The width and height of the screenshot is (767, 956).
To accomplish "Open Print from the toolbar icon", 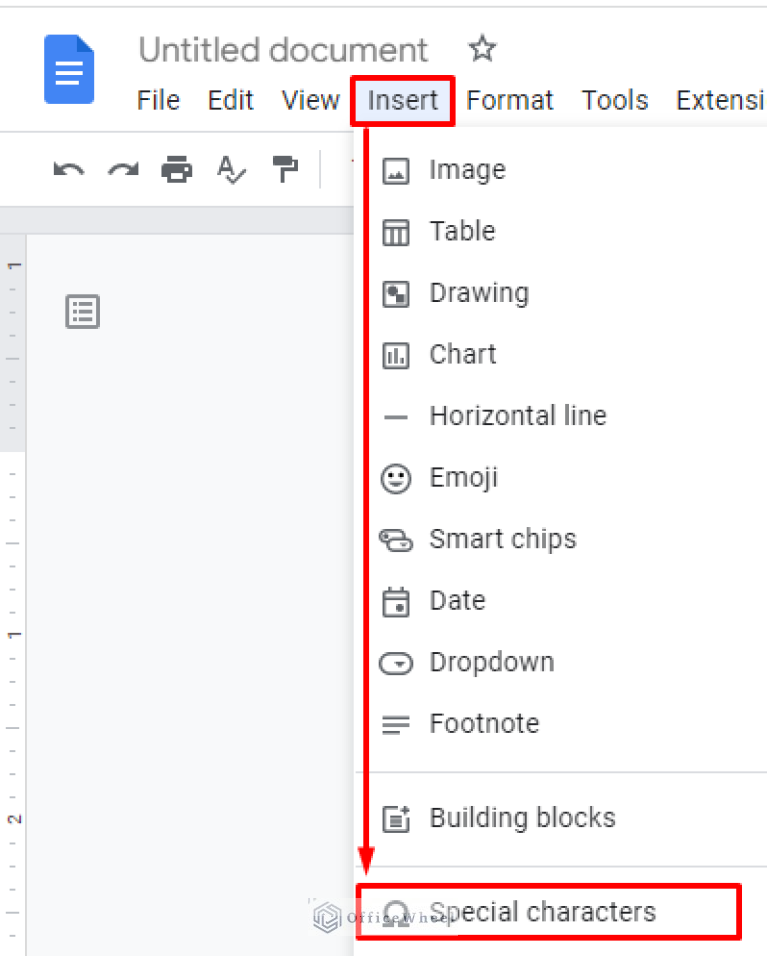I will 176,170.
